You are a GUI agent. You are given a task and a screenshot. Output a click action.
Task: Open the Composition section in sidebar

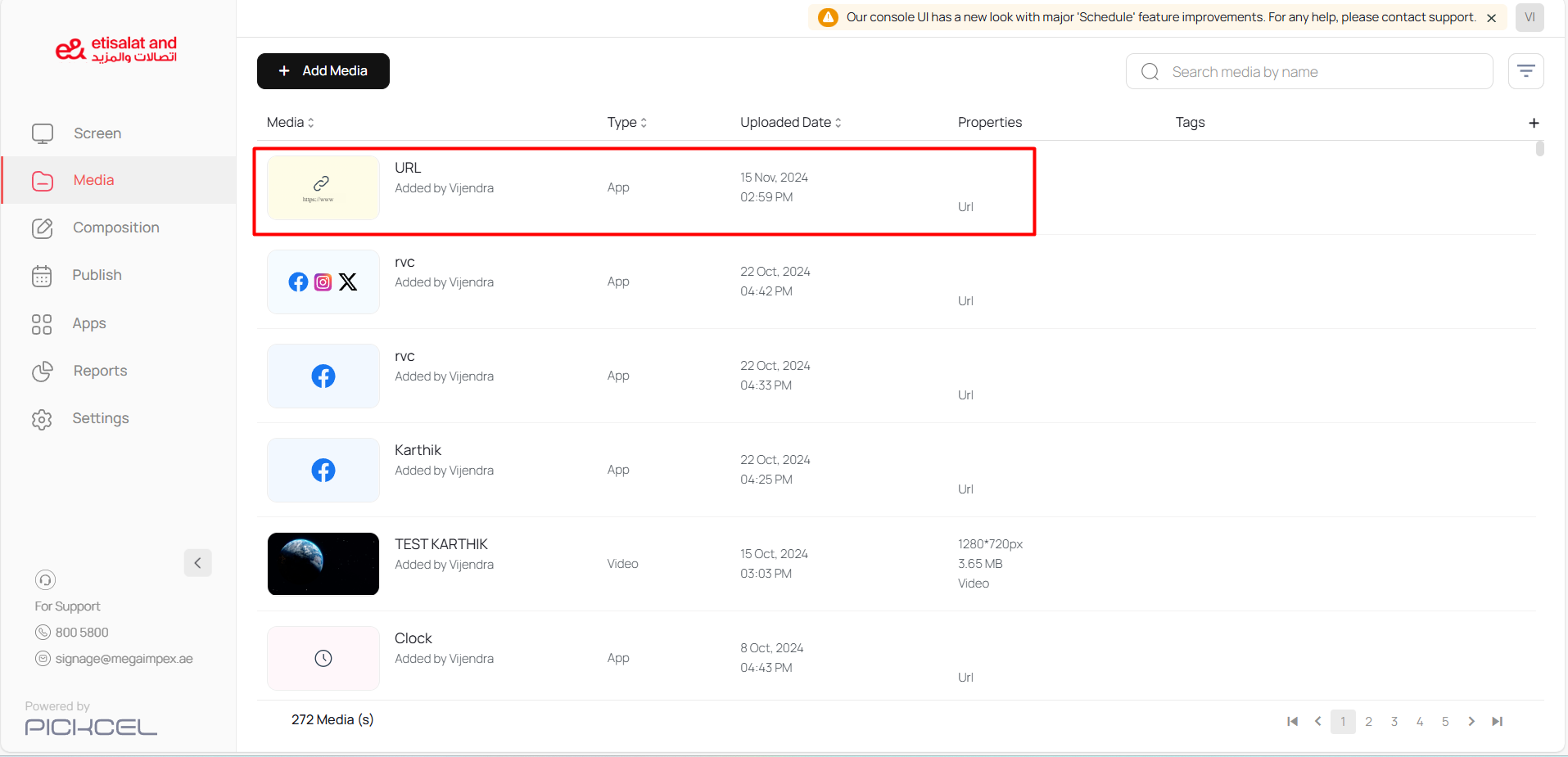pyautogui.click(x=115, y=228)
